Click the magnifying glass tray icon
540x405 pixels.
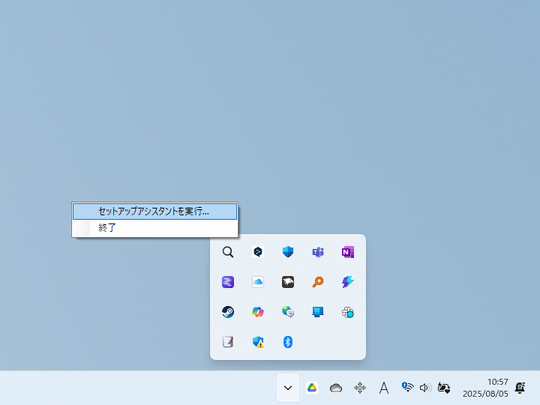pyautogui.click(x=228, y=252)
